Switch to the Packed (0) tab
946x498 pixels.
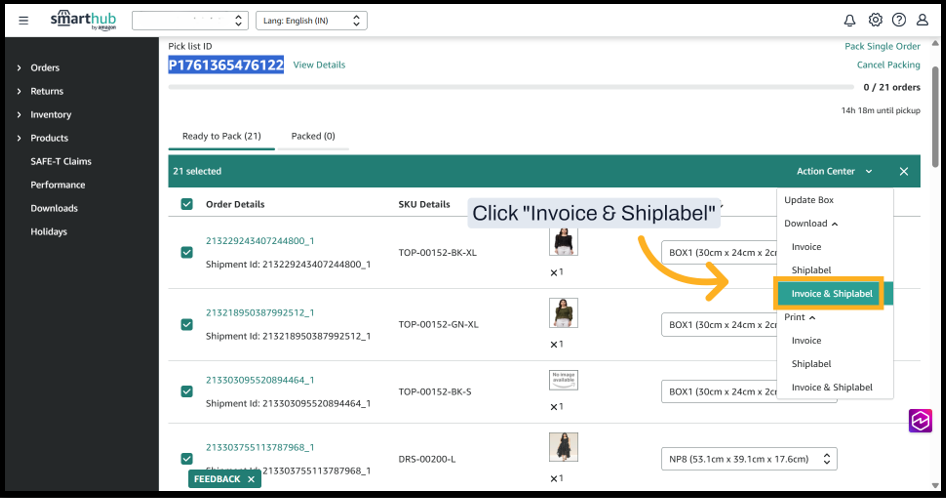[313, 136]
